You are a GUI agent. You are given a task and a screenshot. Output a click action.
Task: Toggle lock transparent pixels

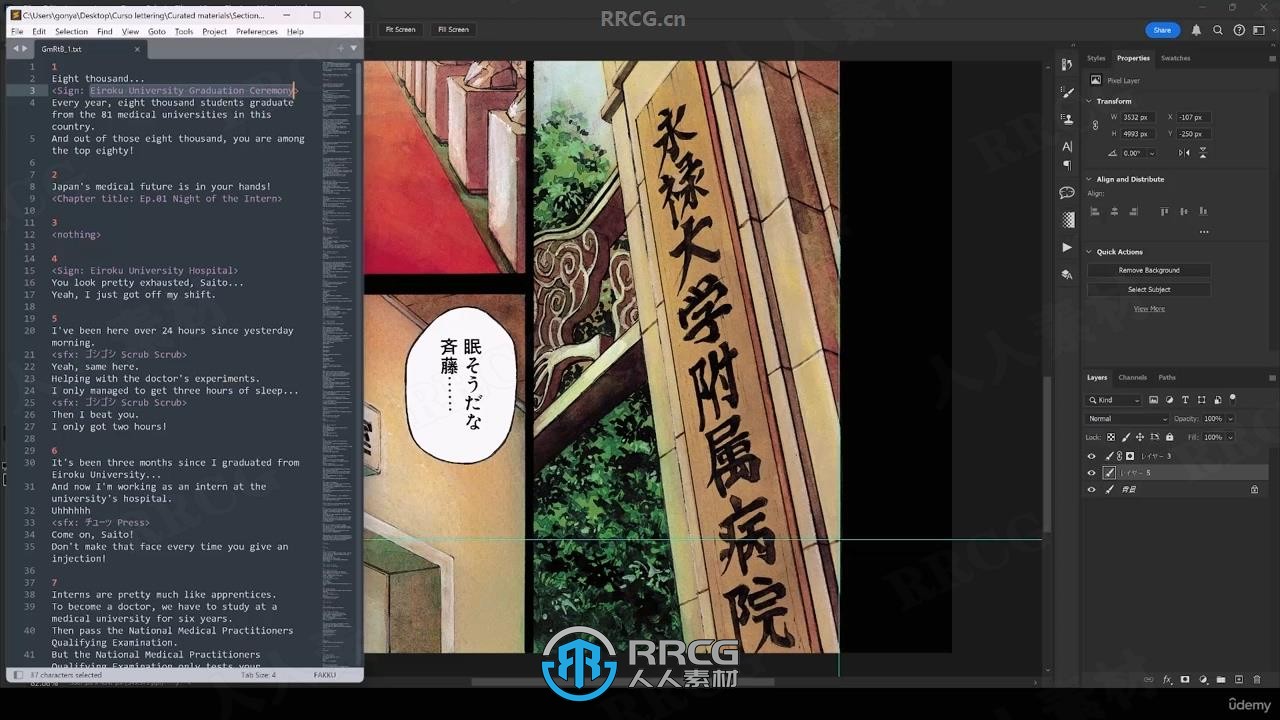(x=1111, y=437)
